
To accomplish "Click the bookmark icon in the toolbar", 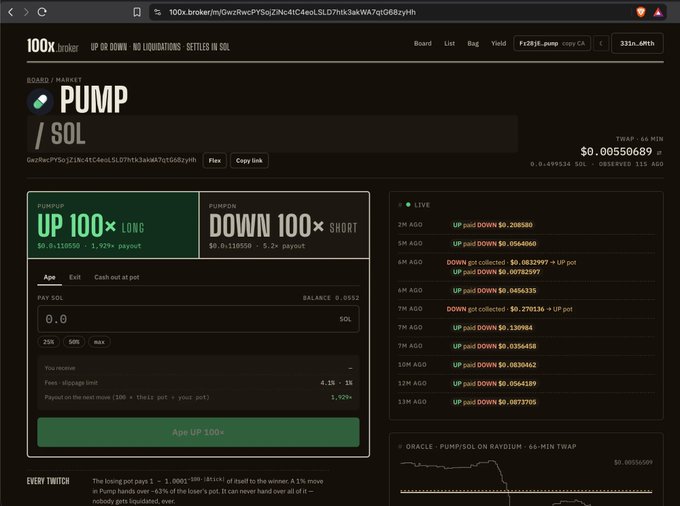I will [137, 12].
